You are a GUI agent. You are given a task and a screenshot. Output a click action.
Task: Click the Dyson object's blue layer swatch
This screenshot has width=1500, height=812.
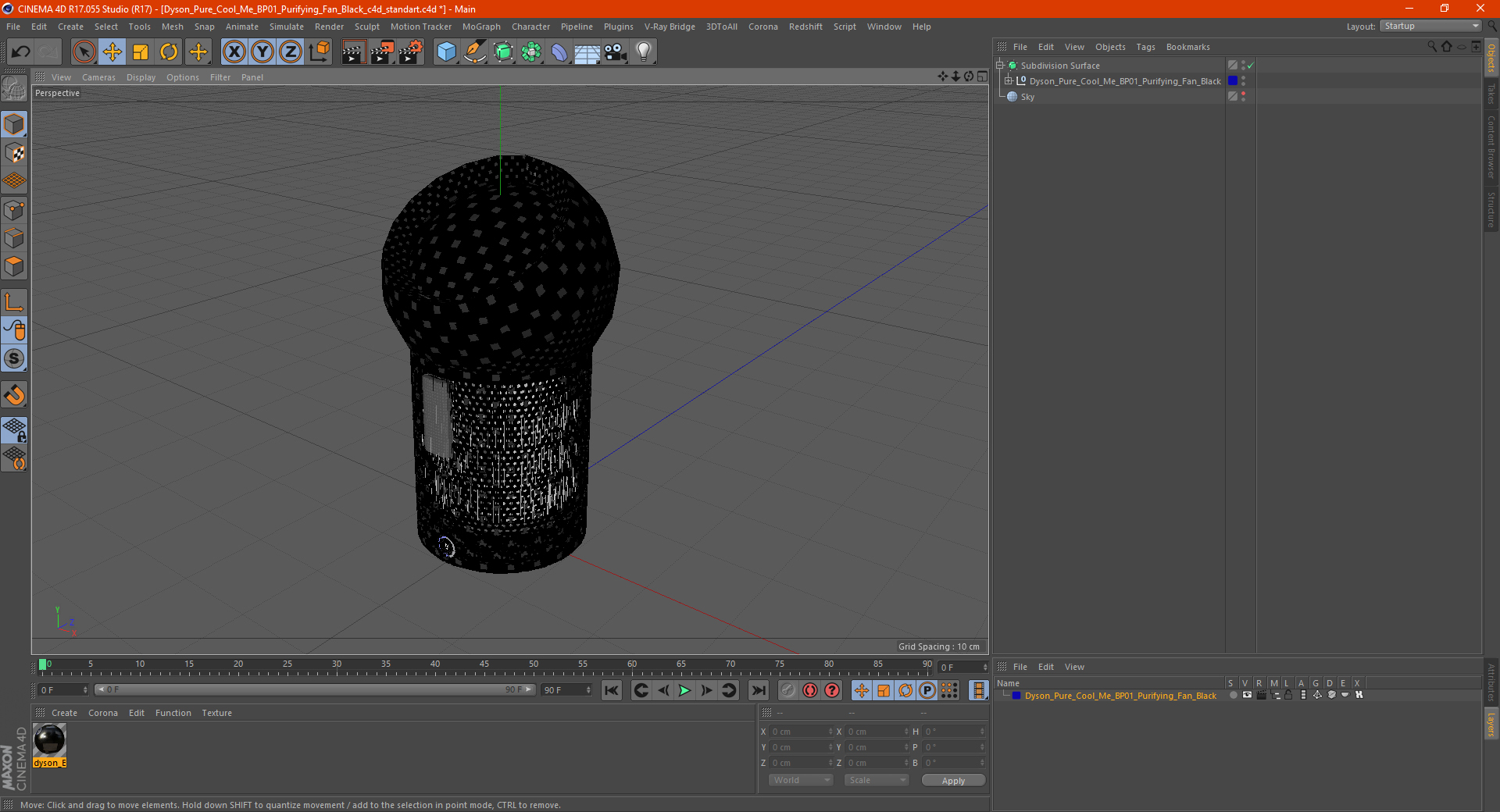1233,81
